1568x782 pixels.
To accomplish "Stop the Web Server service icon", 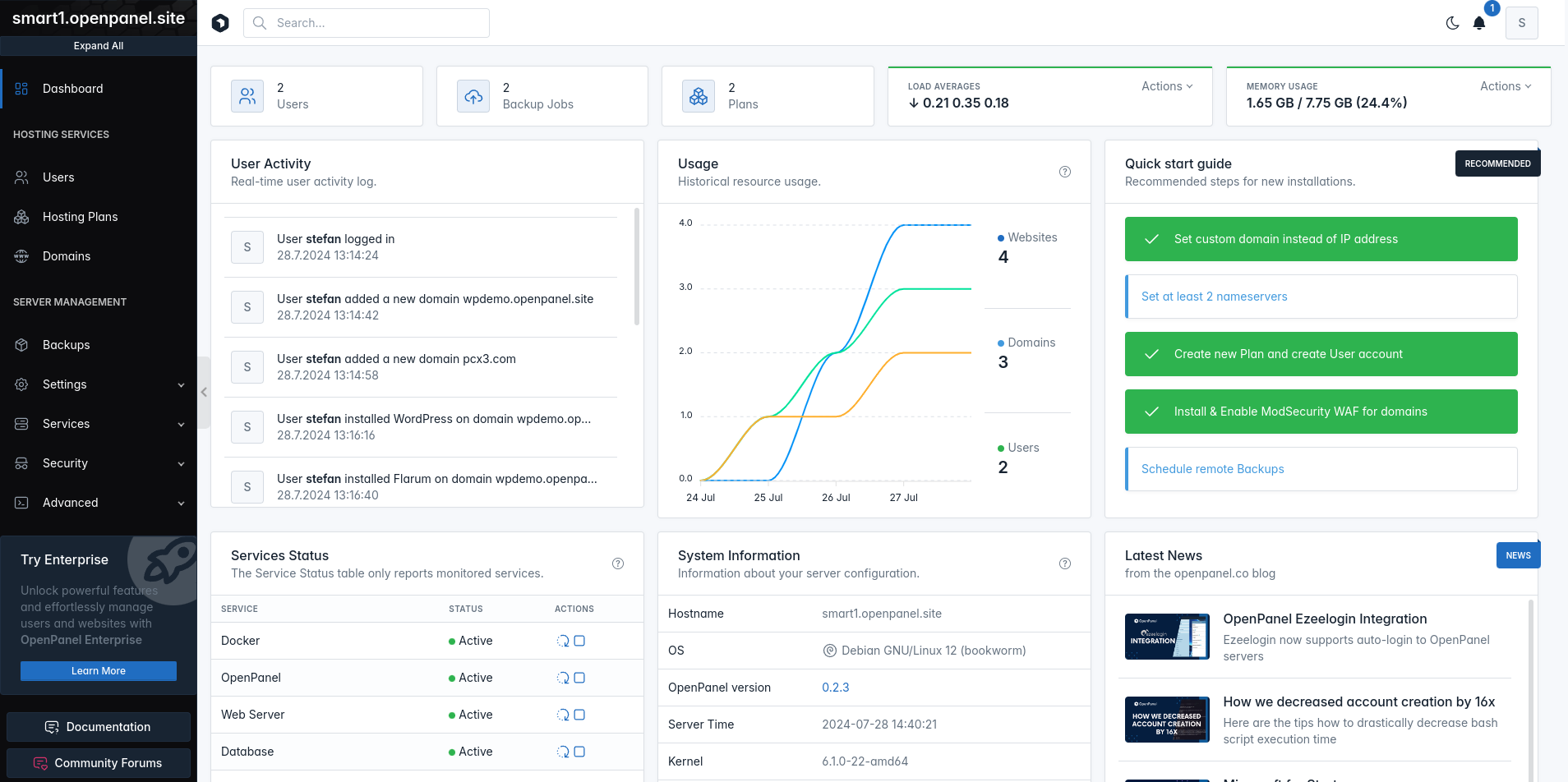I will 579,715.
